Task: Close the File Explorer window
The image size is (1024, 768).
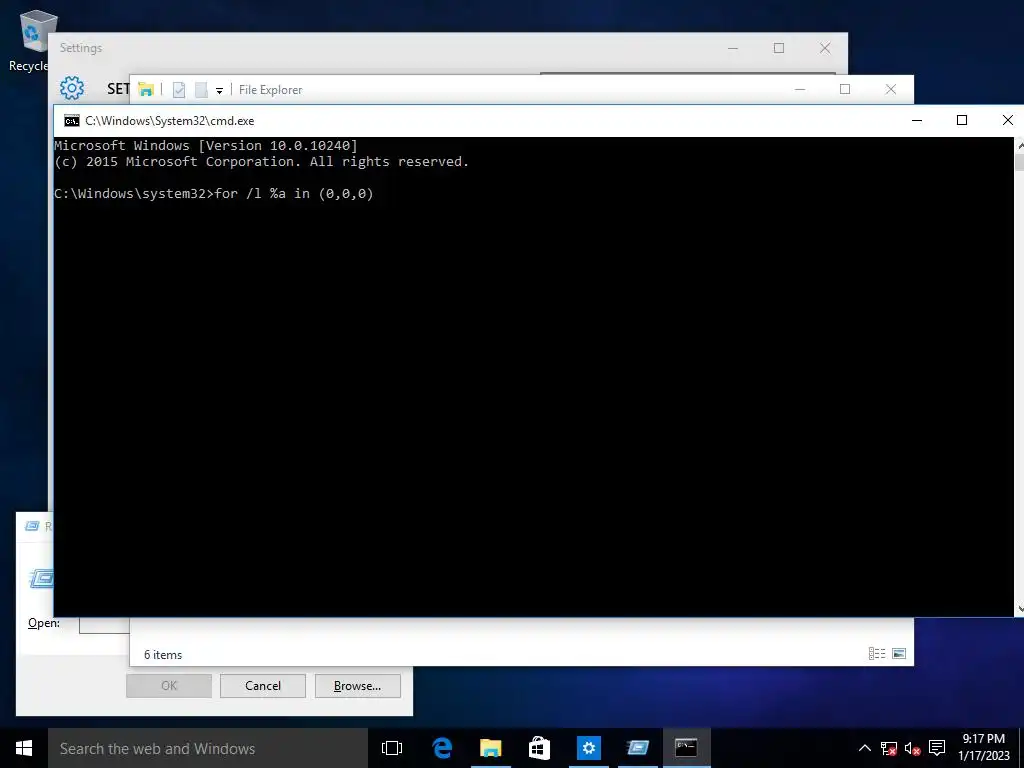Action: click(891, 89)
